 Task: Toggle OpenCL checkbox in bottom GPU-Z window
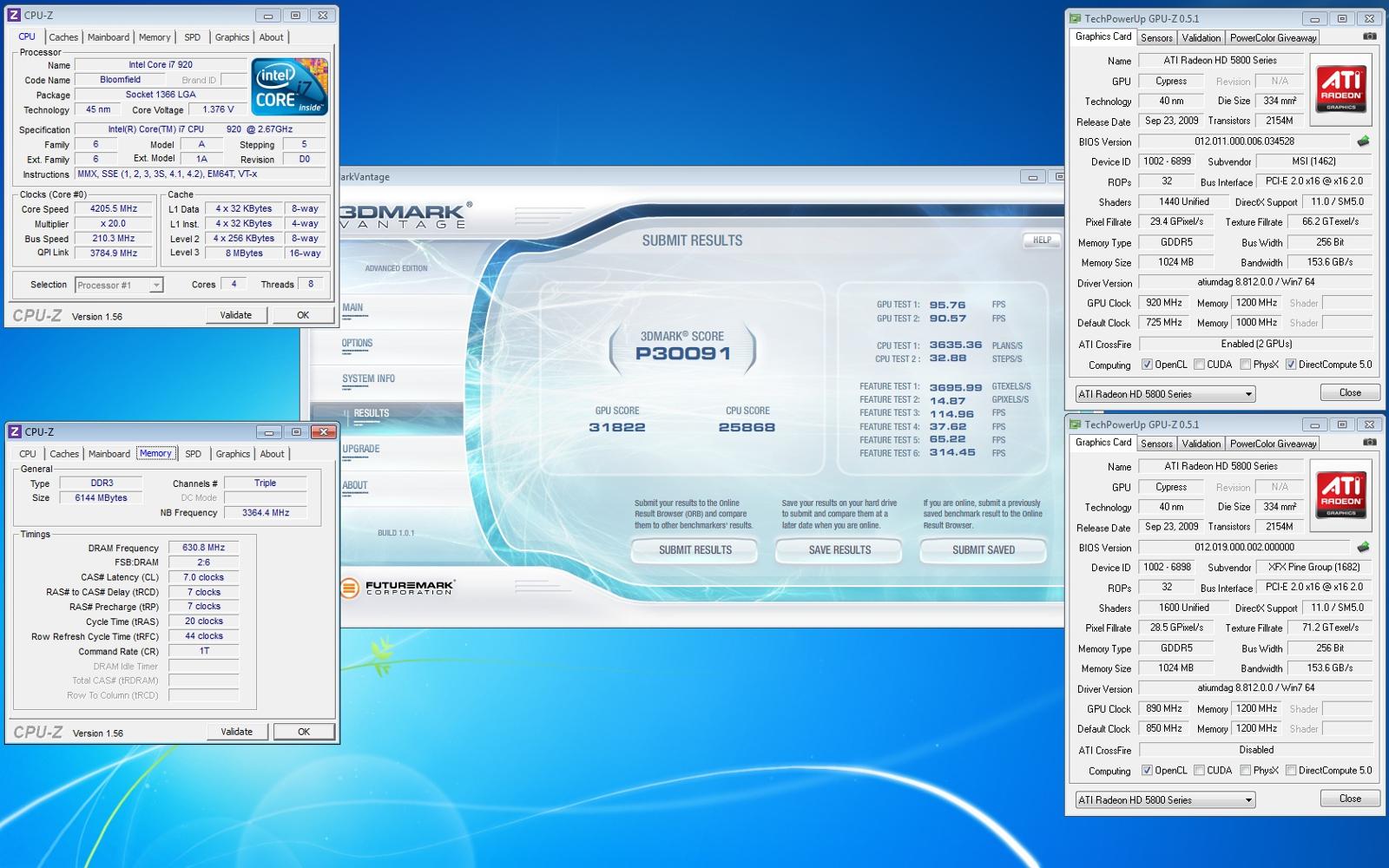(x=1147, y=770)
